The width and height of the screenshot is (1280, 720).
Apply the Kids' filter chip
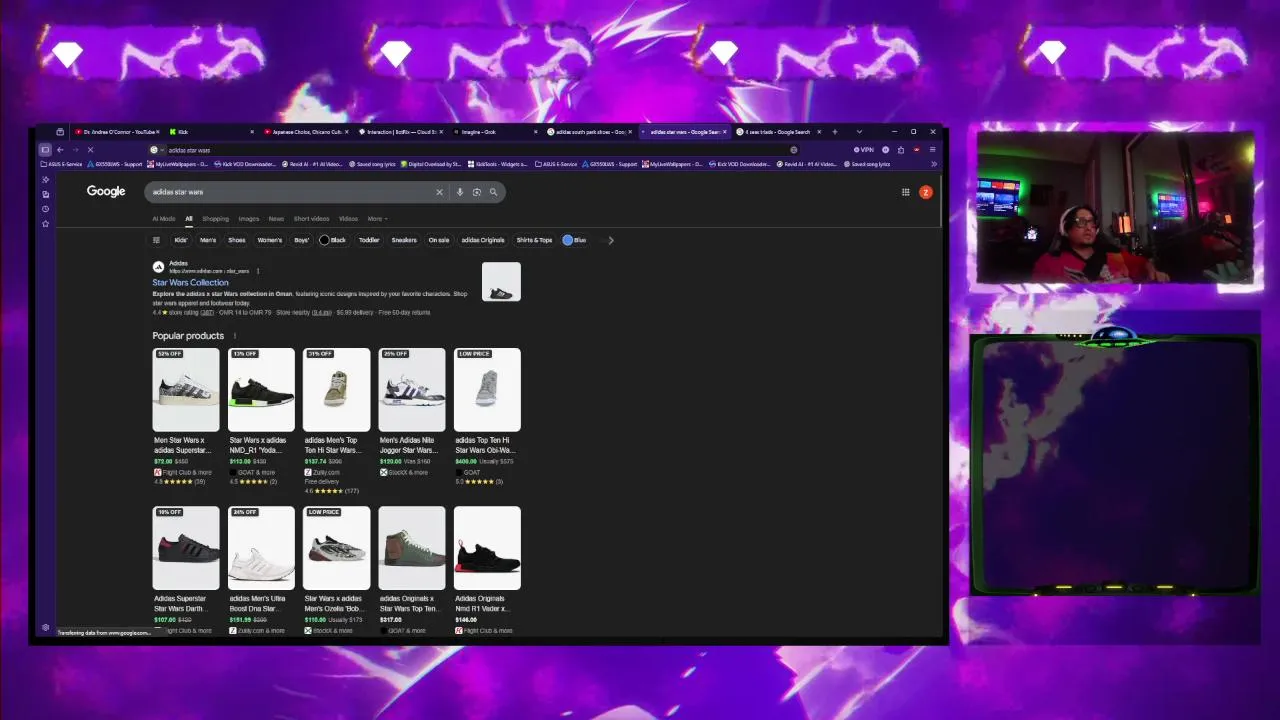click(181, 240)
